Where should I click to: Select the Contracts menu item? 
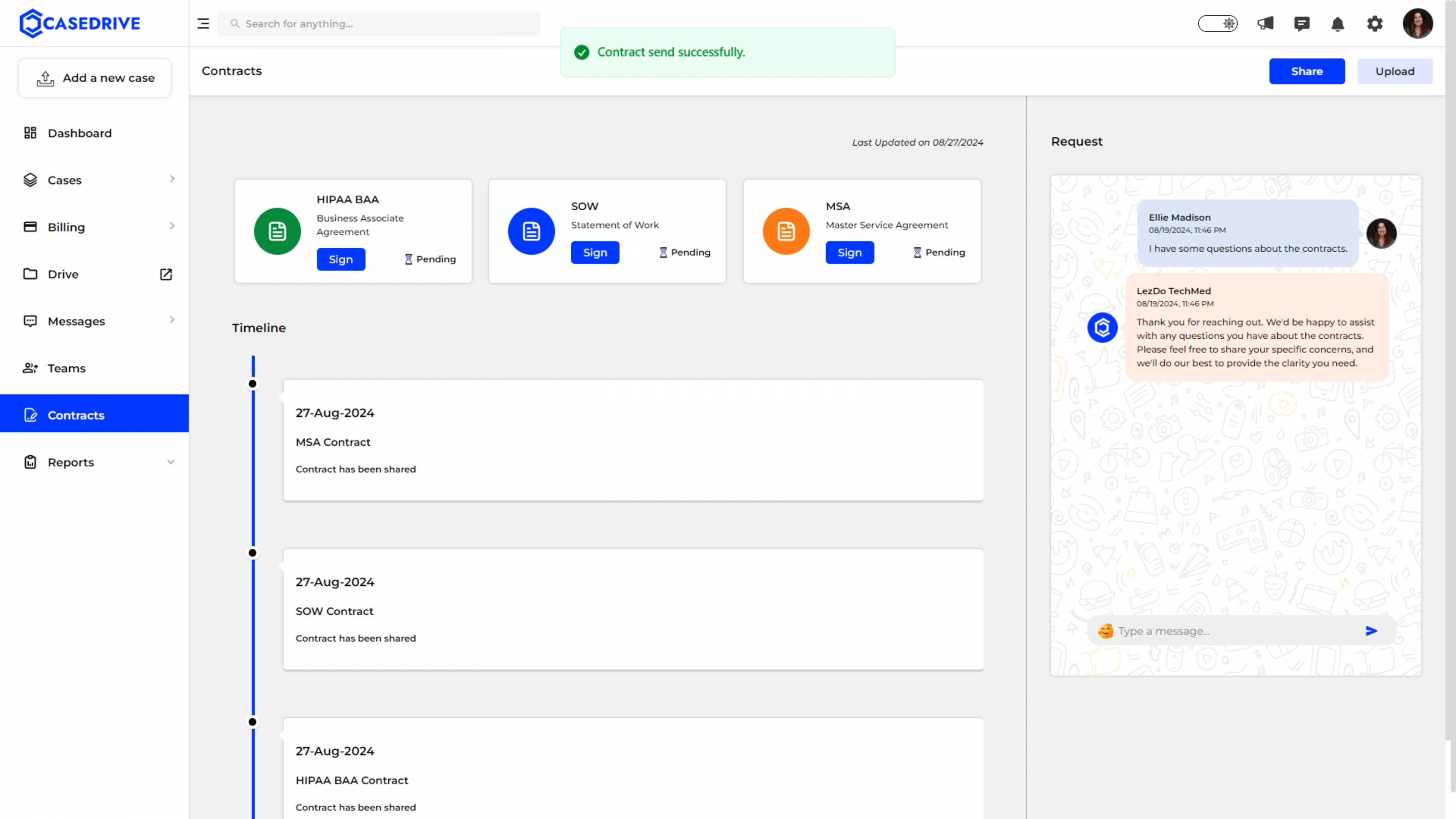coord(95,413)
